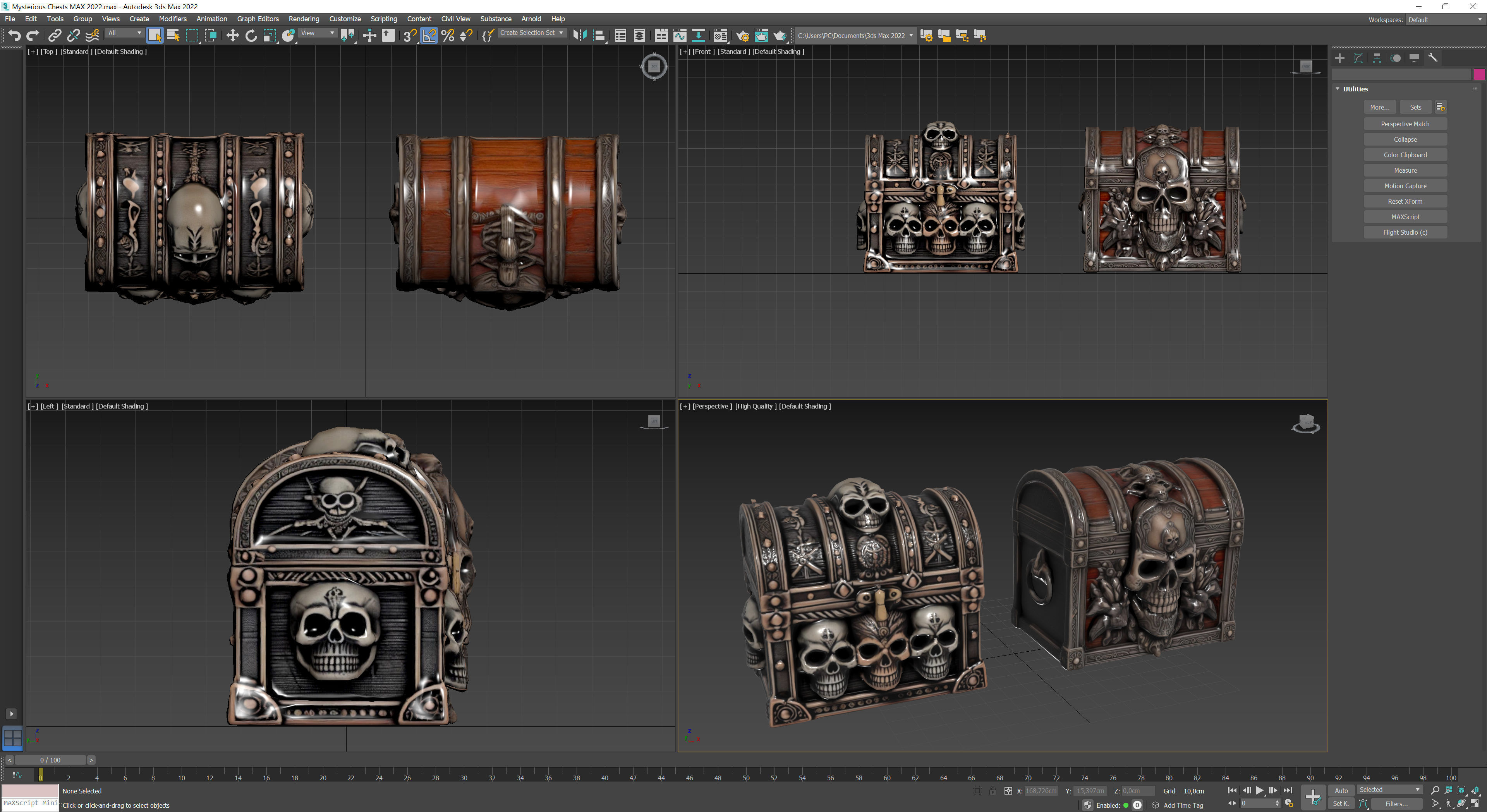Click the Redo arrow icon

[33, 35]
